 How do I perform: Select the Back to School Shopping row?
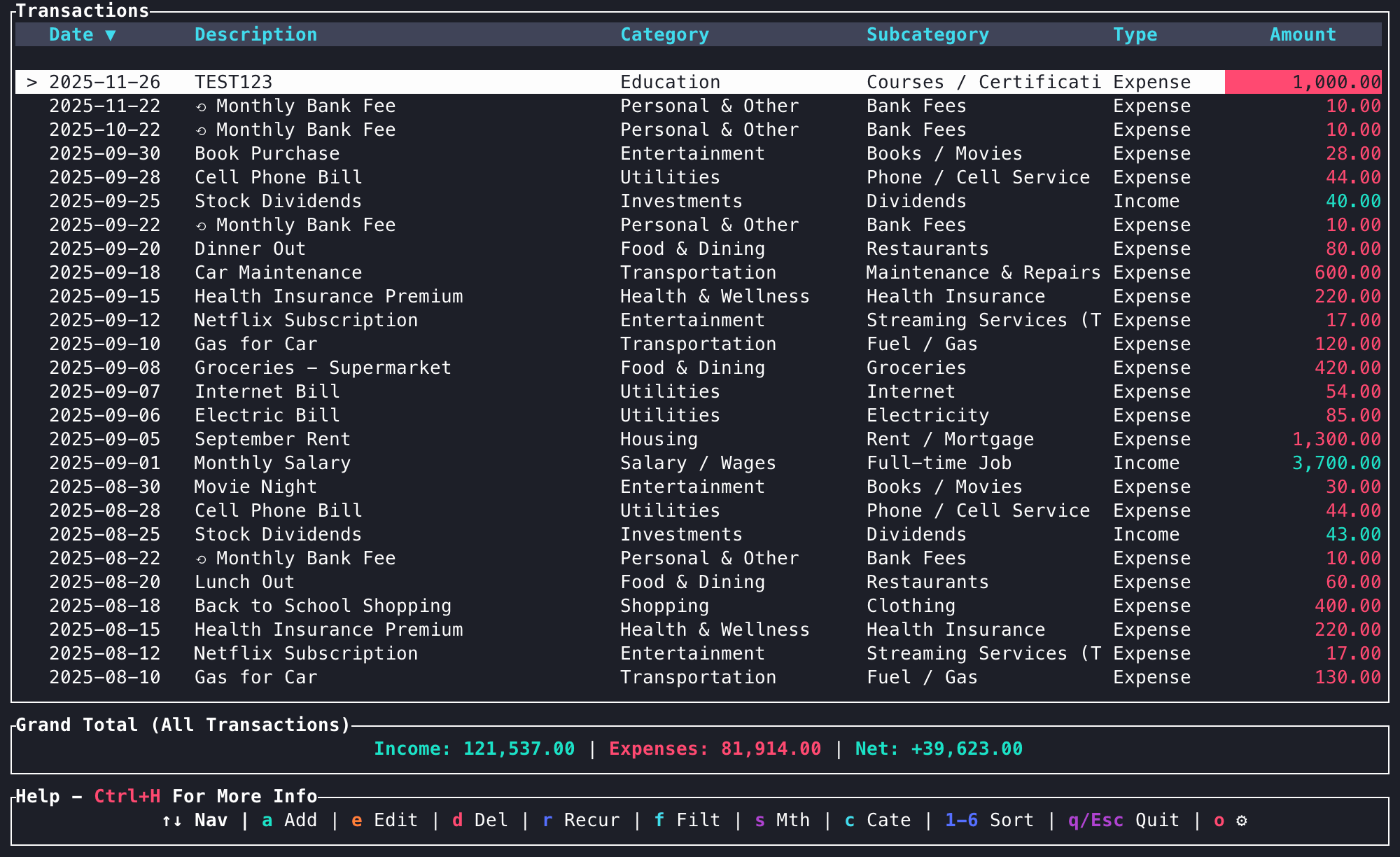click(699, 606)
